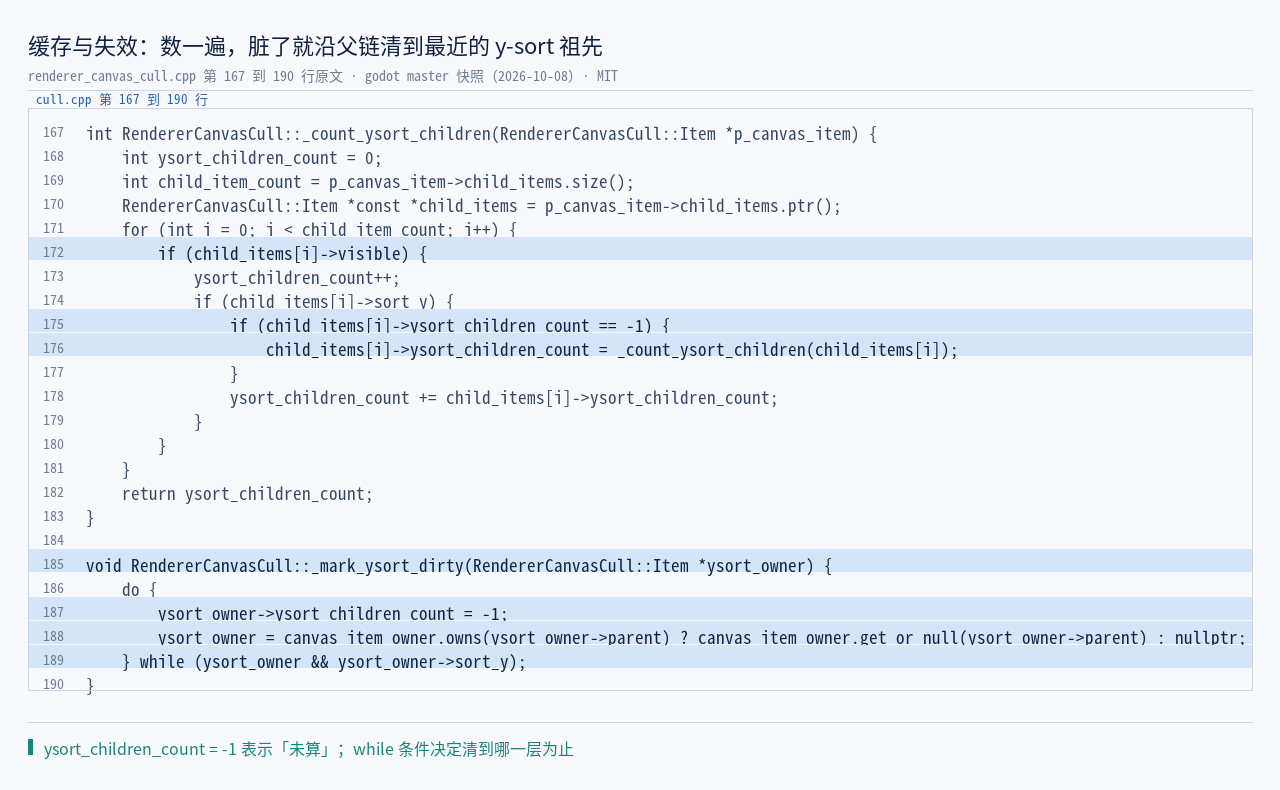Click the _count_ysort_children function signature line
Screen dimensions: 1280x790
(x=481, y=134)
